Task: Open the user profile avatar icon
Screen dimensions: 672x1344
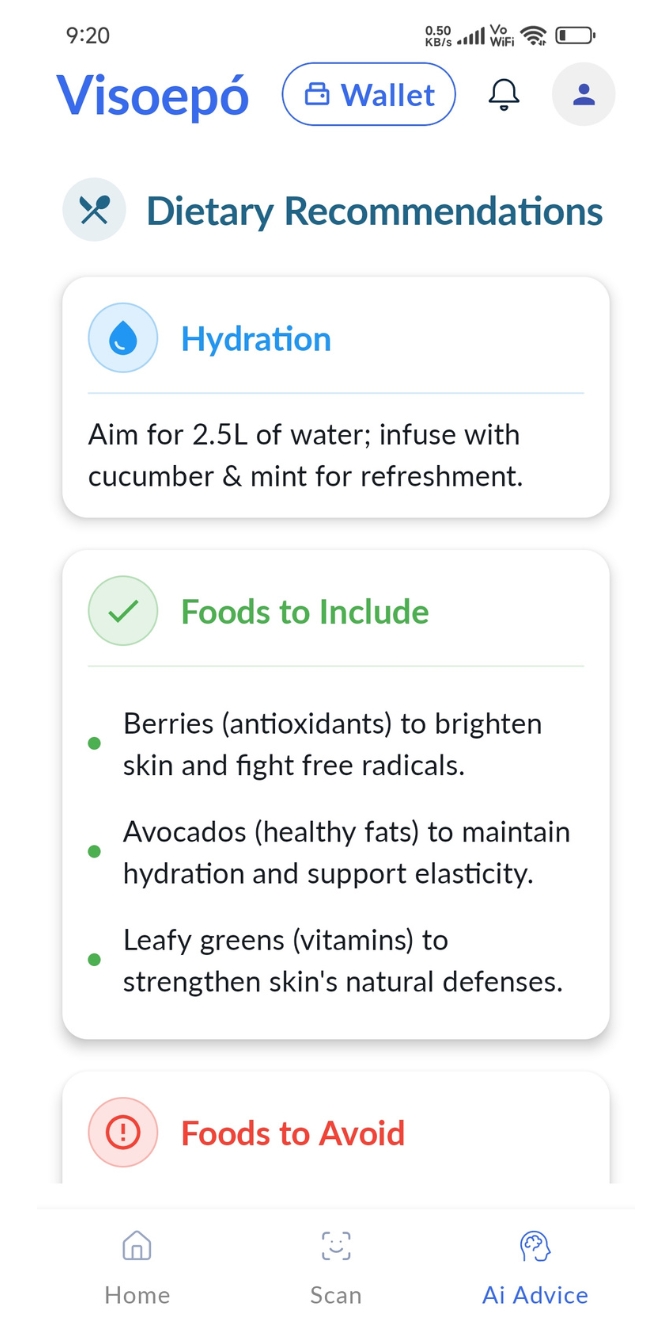Action: pyautogui.click(x=583, y=95)
